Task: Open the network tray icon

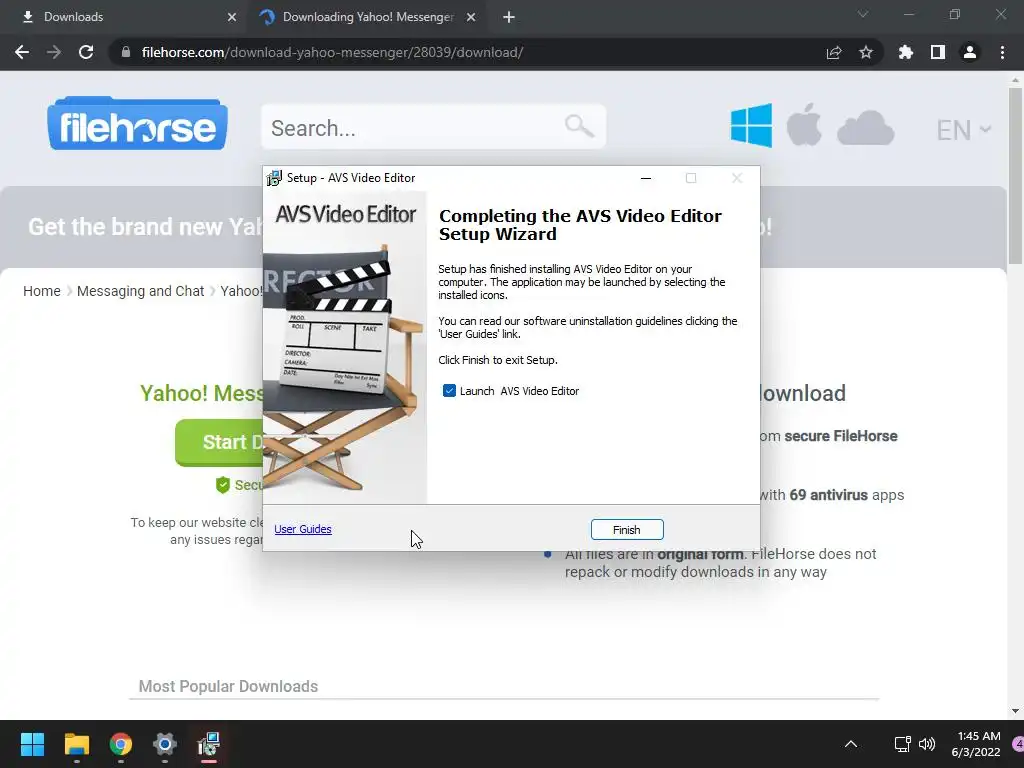Action: tap(903, 744)
